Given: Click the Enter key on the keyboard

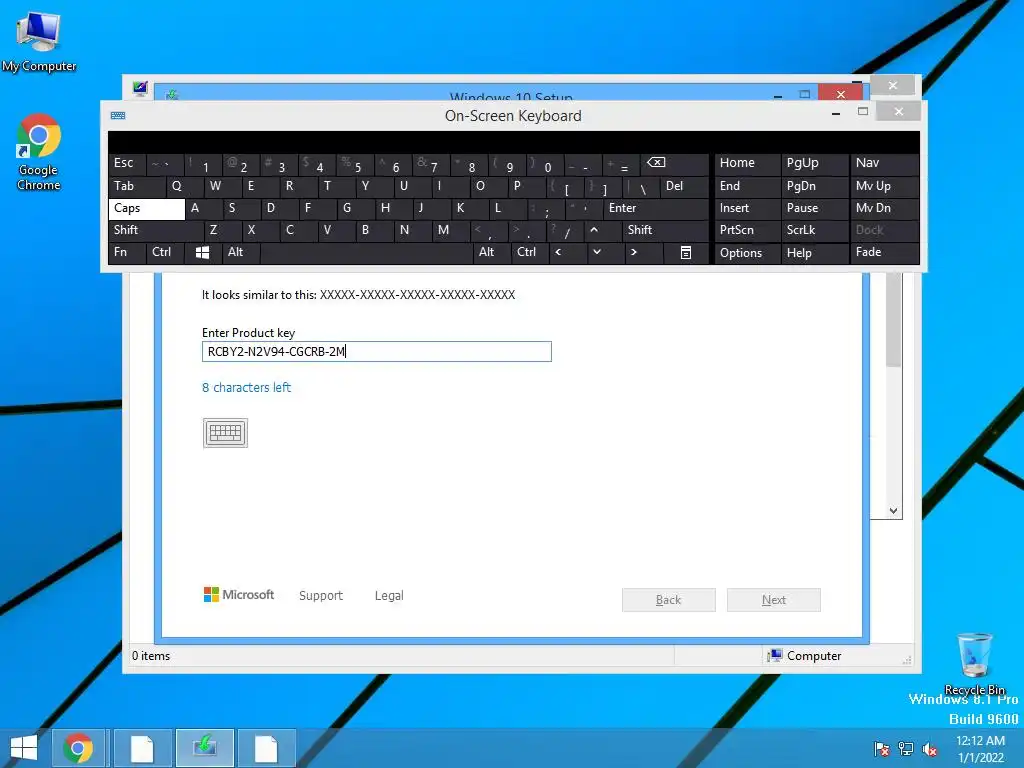Looking at the screenshot, I should pyautogui.click(x=656, y=208).
